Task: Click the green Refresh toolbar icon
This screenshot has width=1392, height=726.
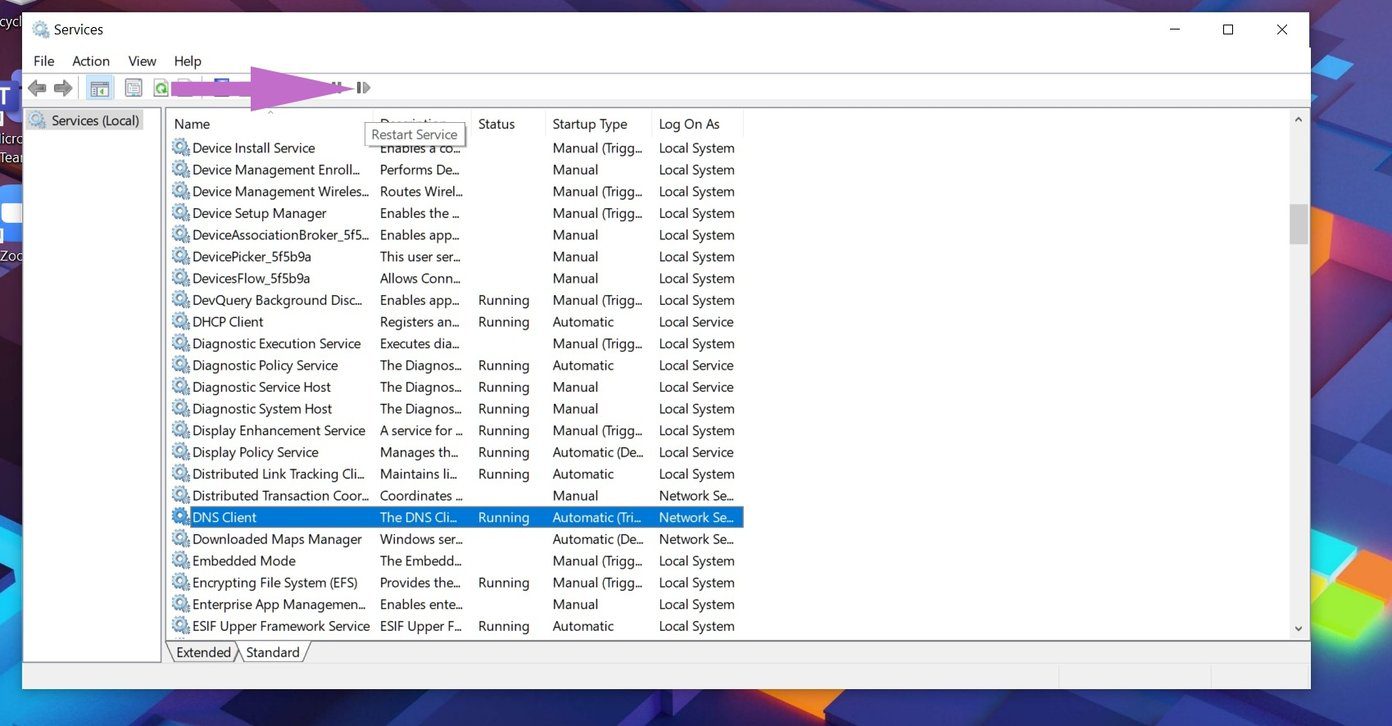Action: (x=160, y=88)
